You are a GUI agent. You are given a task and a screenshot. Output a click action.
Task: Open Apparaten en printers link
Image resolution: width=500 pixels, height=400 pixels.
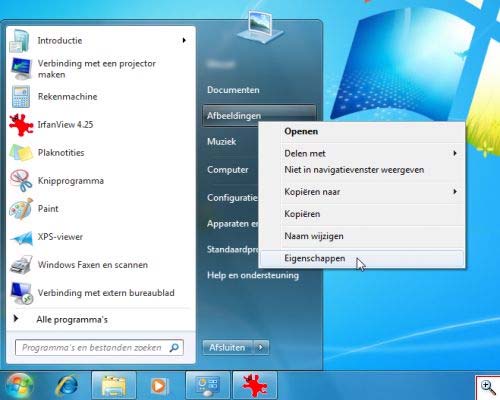tap(232, 223)
